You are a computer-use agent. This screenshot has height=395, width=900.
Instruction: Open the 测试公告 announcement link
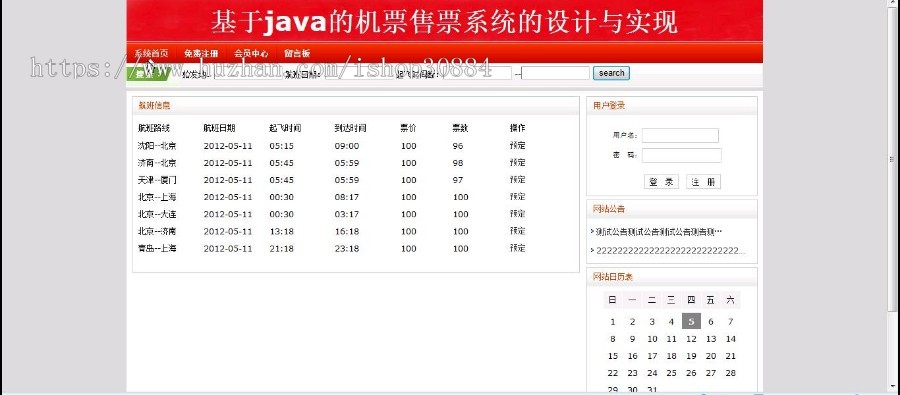point(659,232)
